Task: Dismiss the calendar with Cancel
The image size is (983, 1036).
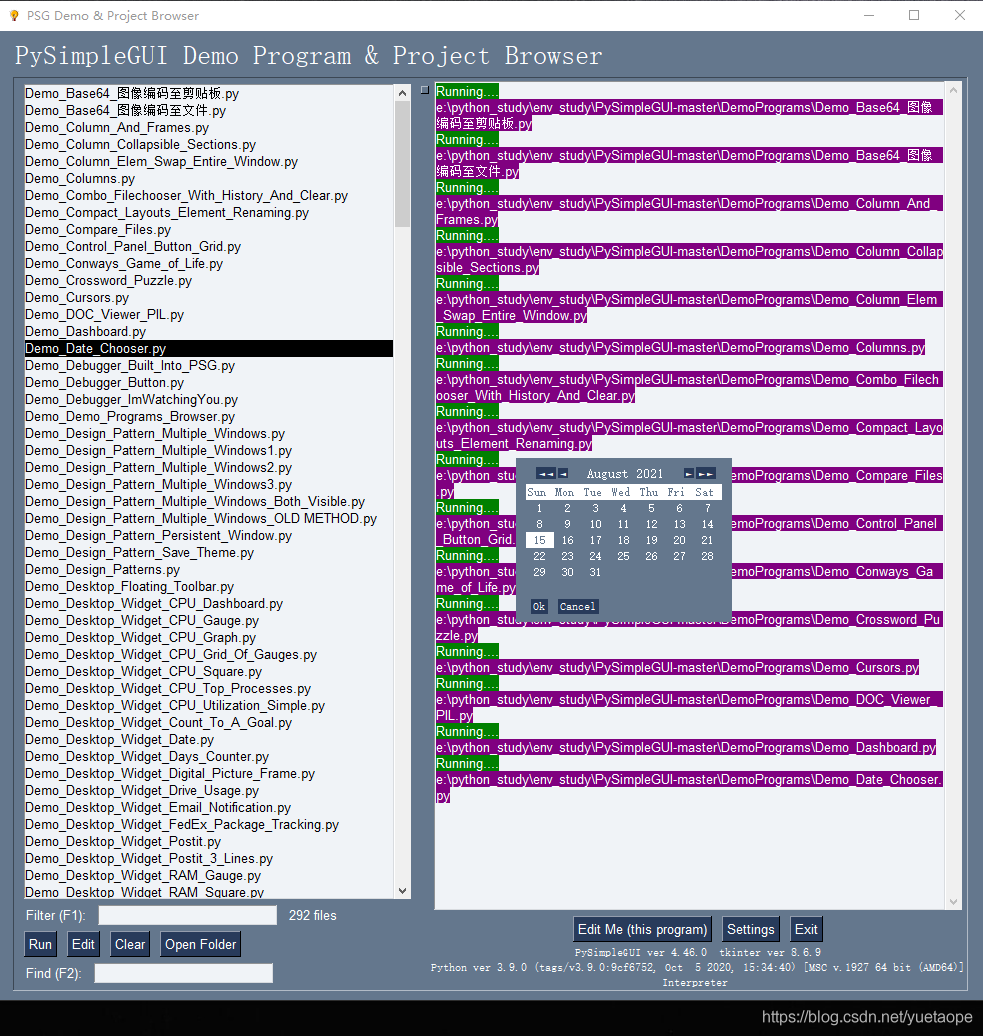Action: (577, 607)
